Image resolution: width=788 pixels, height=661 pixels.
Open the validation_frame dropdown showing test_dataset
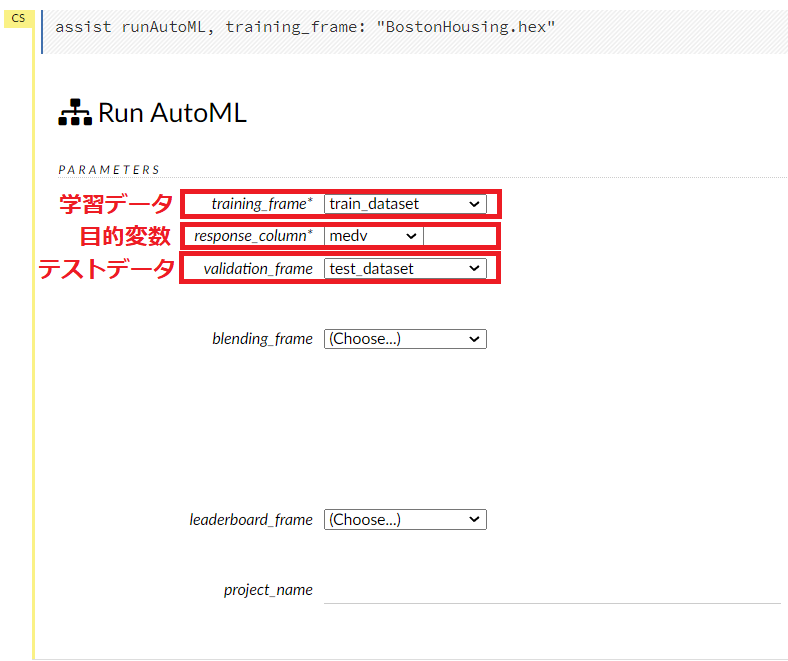(405, 269)
